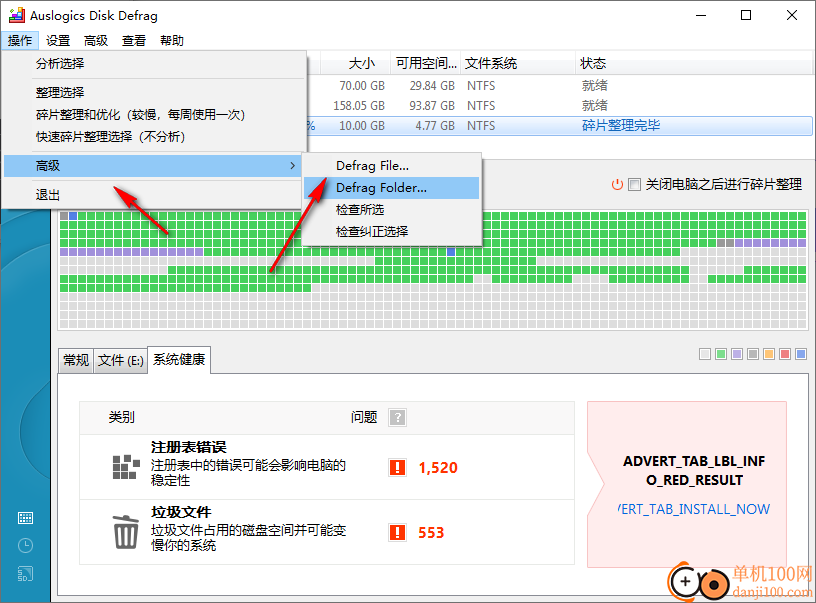The width and height of the screenshot is (816, 603).
Task: Click the SSD icon in the left sidebar
Action: [25, 573]
